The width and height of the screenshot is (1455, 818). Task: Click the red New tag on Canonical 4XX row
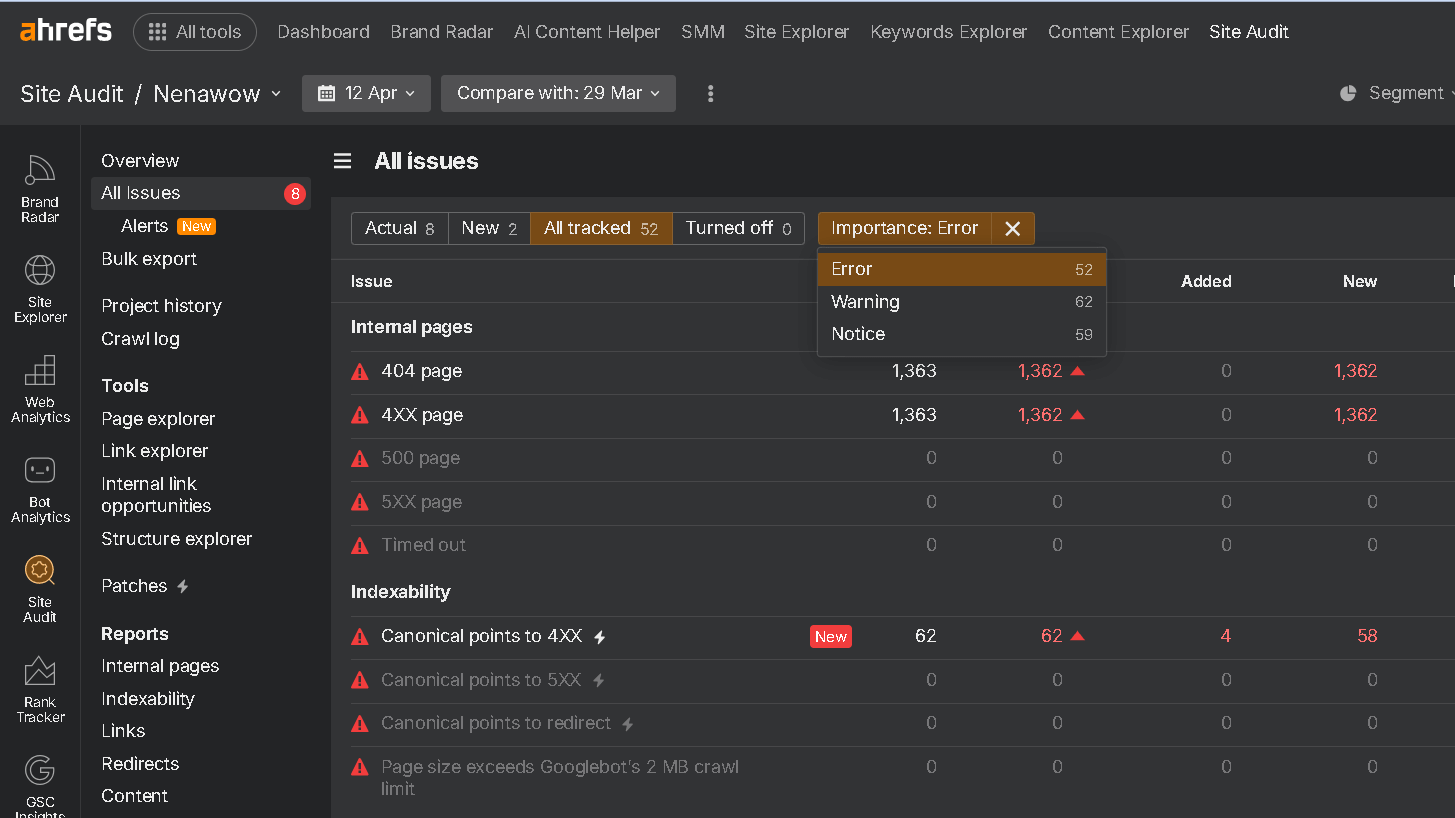831,636
